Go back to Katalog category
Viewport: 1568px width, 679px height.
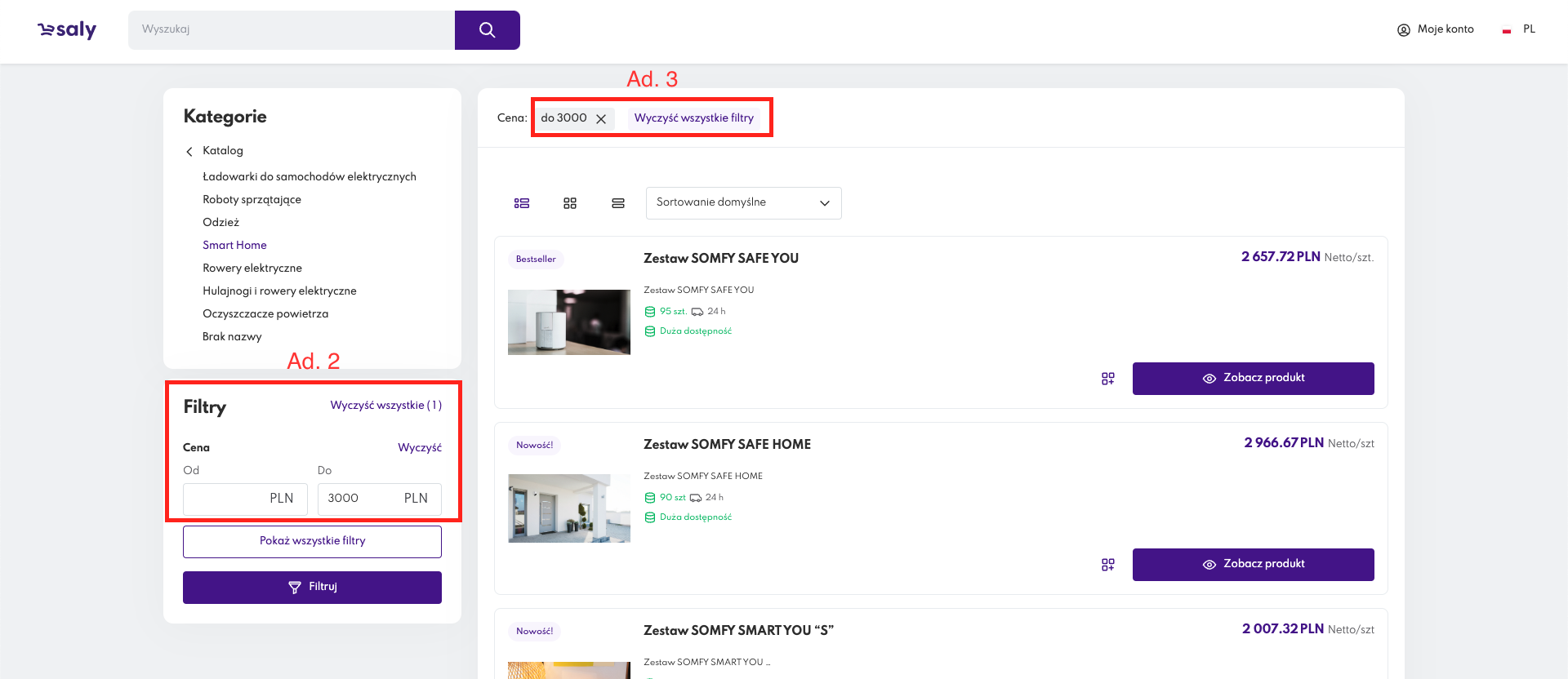tap(222, 151)
